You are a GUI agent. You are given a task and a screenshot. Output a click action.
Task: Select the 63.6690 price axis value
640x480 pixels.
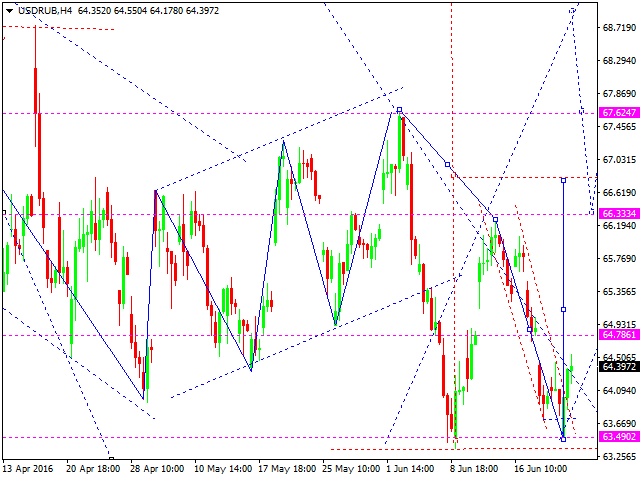pyautogui.click(x=619, y=424)
